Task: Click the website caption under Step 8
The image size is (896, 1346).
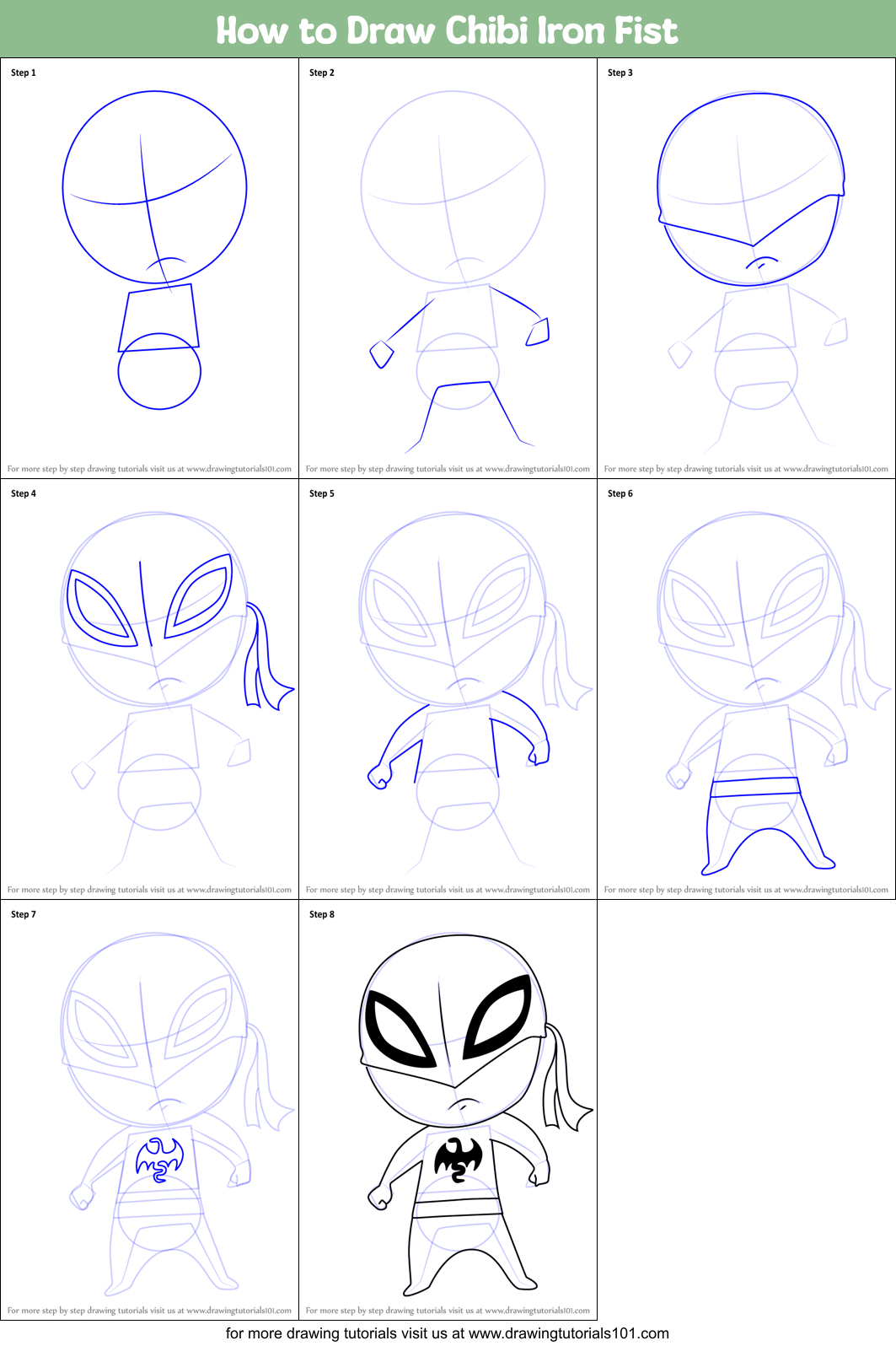Action: (x=448, y=1311)
